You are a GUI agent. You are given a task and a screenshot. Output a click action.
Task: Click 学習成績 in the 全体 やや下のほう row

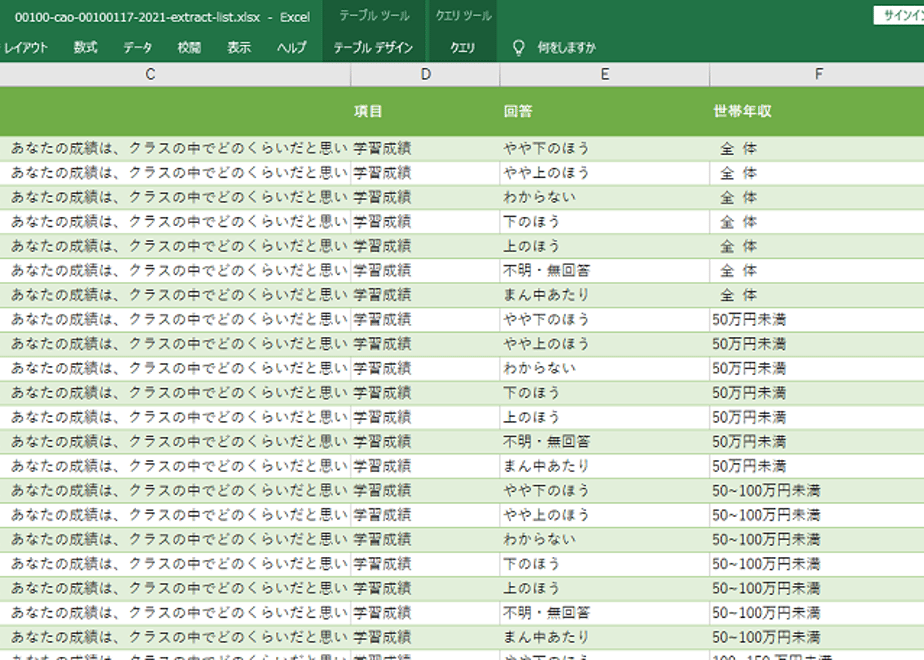pos(425,148)
